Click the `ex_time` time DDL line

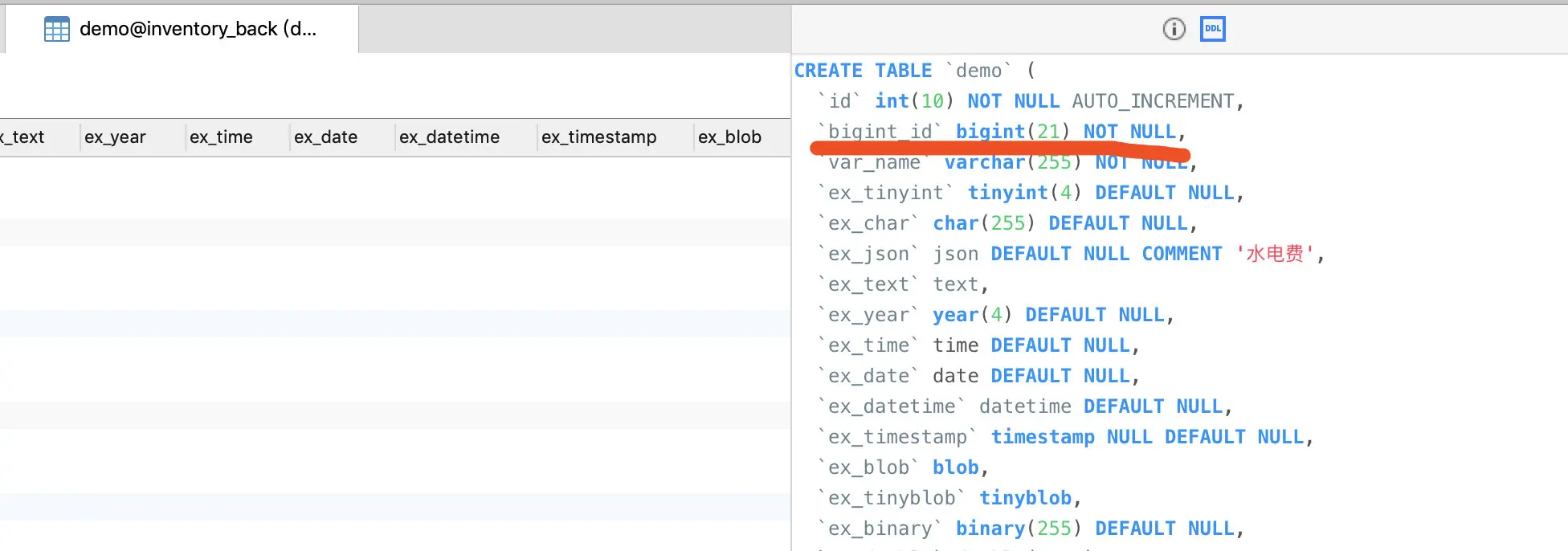point(978,345)
